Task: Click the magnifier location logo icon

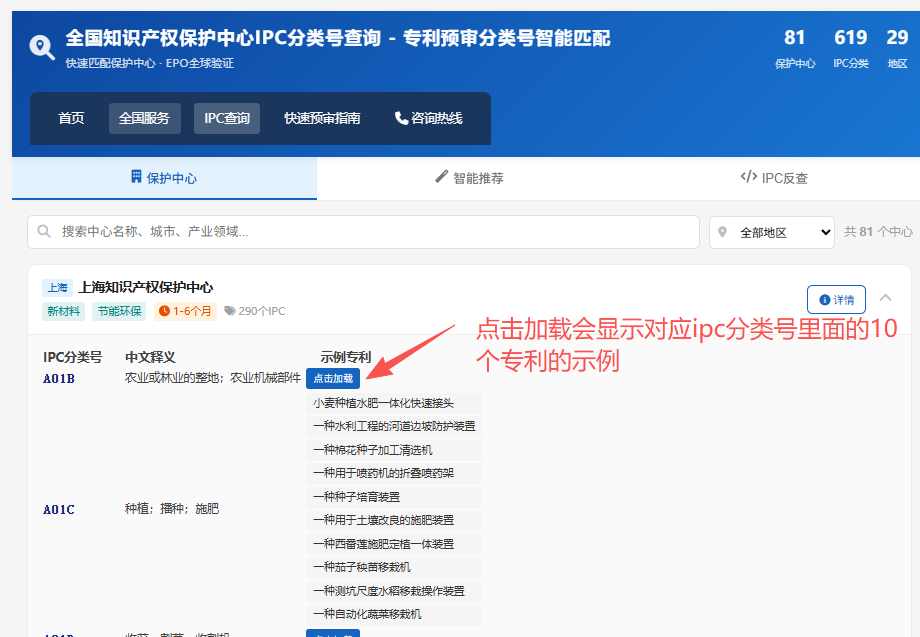Action: click(x=42, y=47)
